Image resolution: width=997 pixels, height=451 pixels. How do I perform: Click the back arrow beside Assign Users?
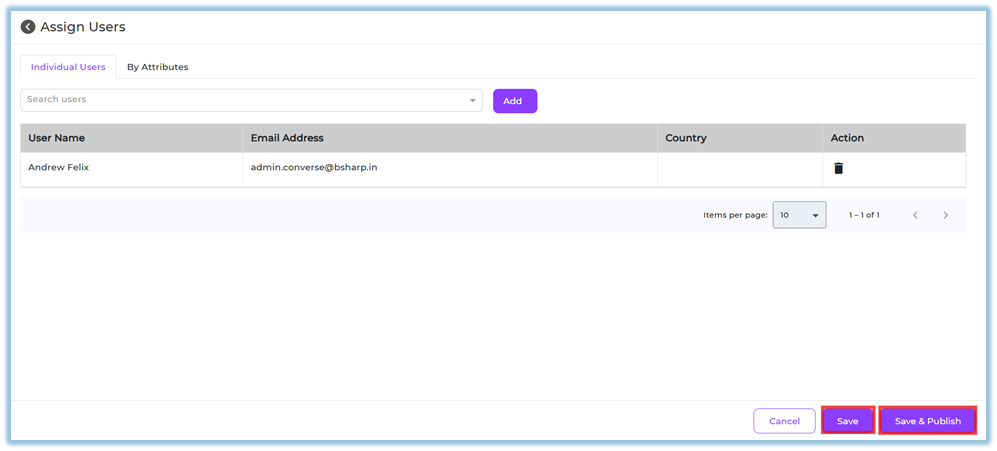[28, 27]
